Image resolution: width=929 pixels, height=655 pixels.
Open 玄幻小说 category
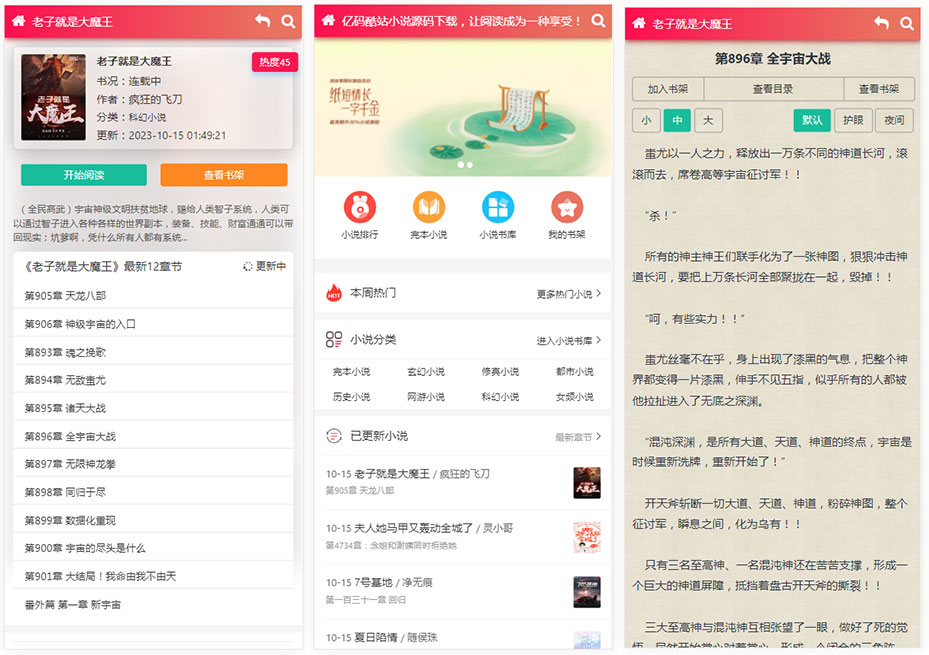click(426, 371)
